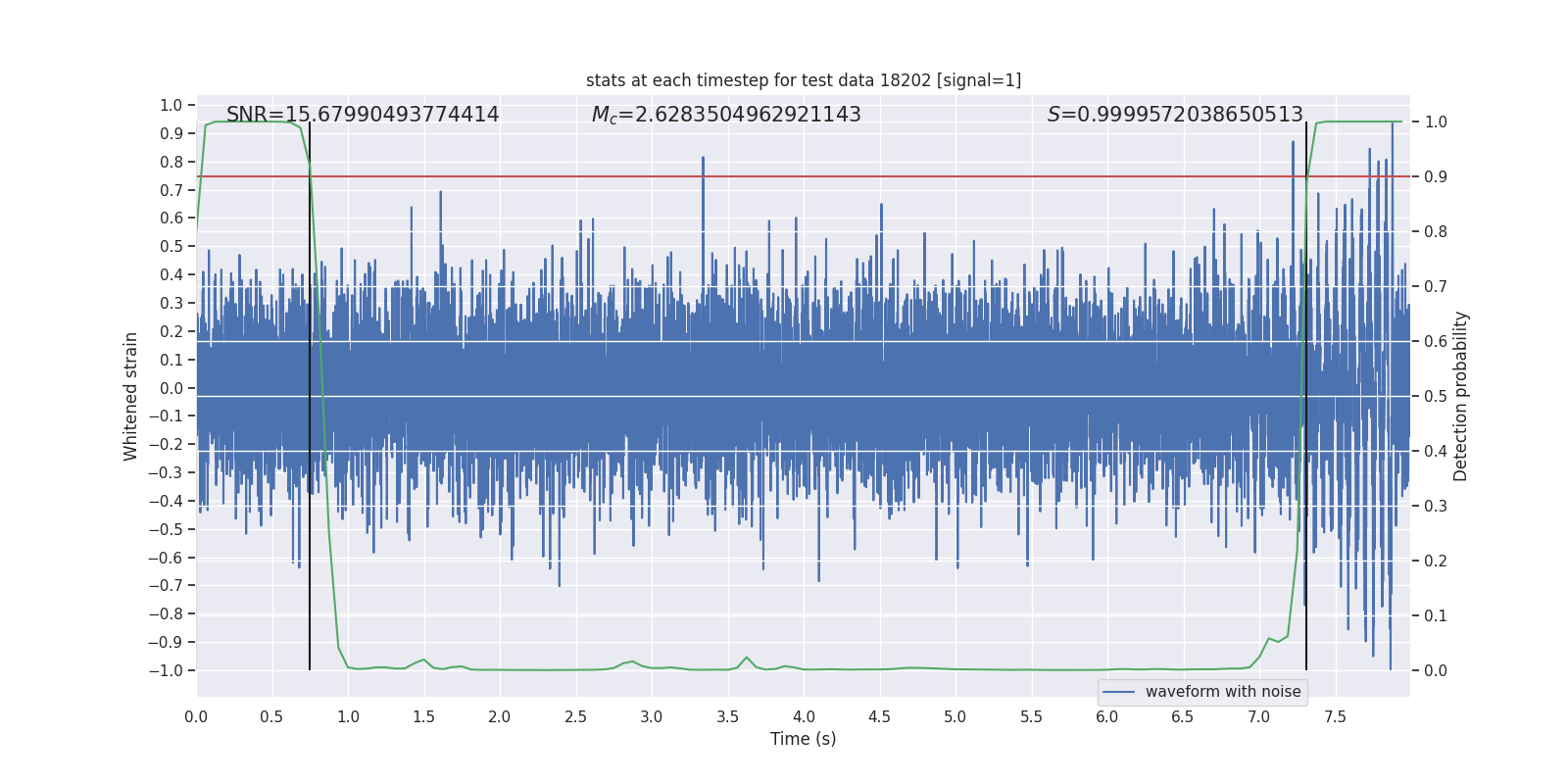Click the 0.0 tick label on the time axis
The image size is (1568, 784).
click(x=196, y=717)
